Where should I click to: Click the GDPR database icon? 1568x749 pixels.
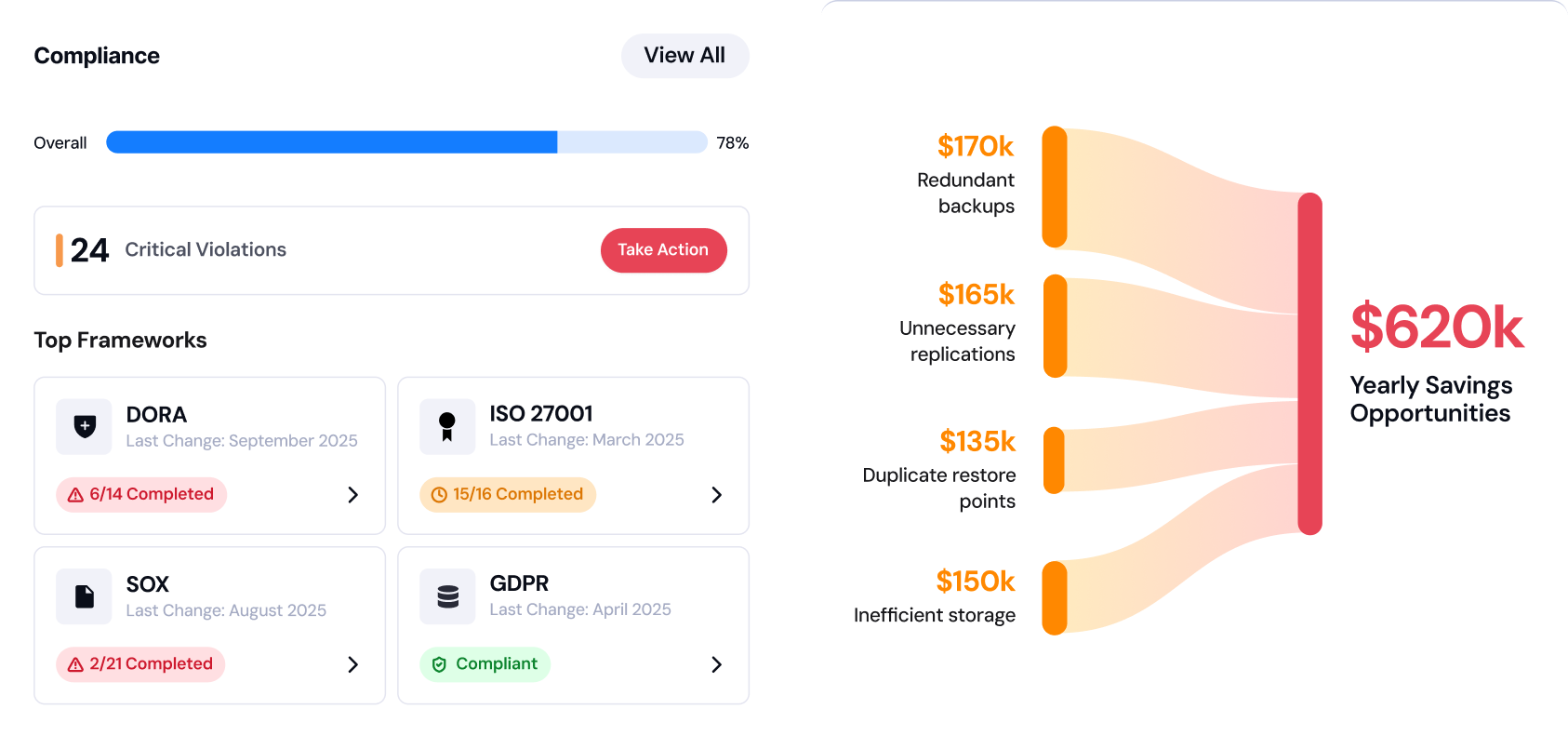tap(447, 595)
